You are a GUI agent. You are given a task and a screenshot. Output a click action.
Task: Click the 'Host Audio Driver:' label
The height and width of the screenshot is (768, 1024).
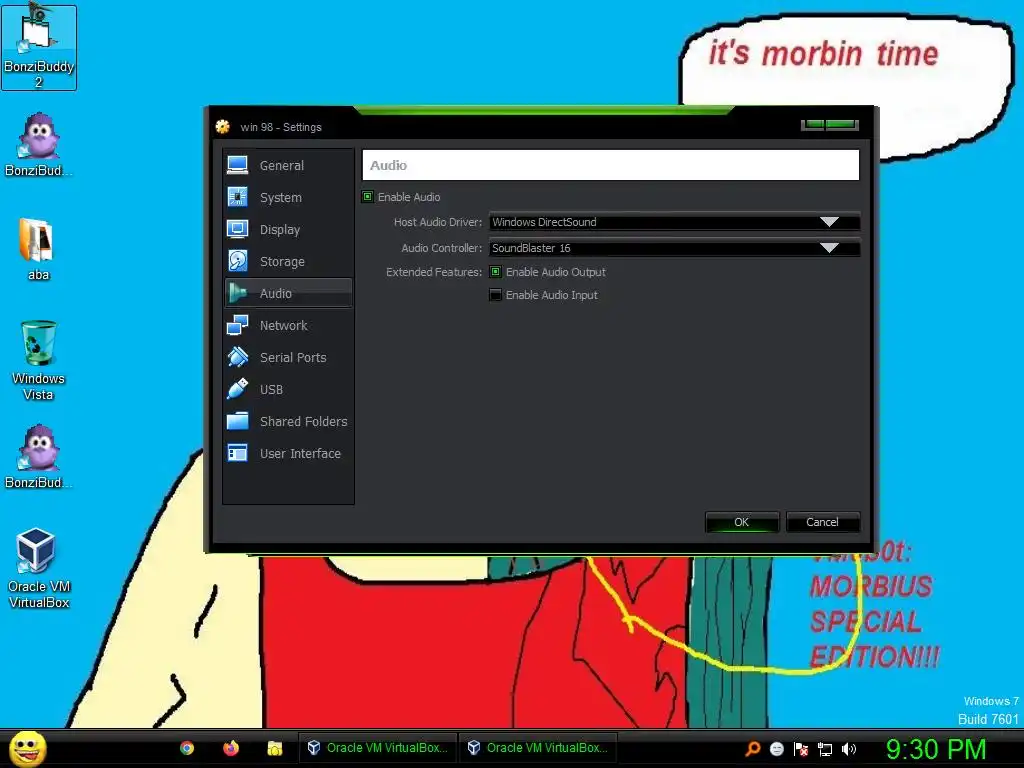coord(438,222)
